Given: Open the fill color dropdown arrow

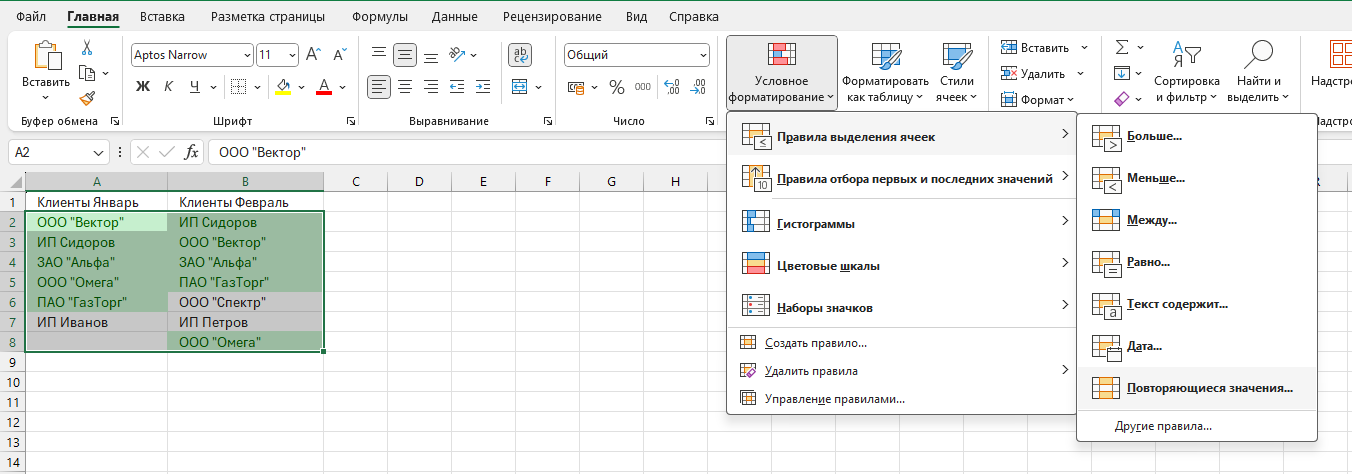Looking at the screenshot, I should (300, 87).
